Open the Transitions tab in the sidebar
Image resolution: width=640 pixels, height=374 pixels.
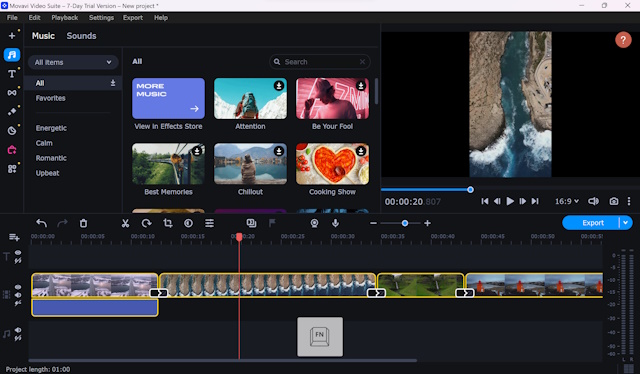tap(12, 93)
